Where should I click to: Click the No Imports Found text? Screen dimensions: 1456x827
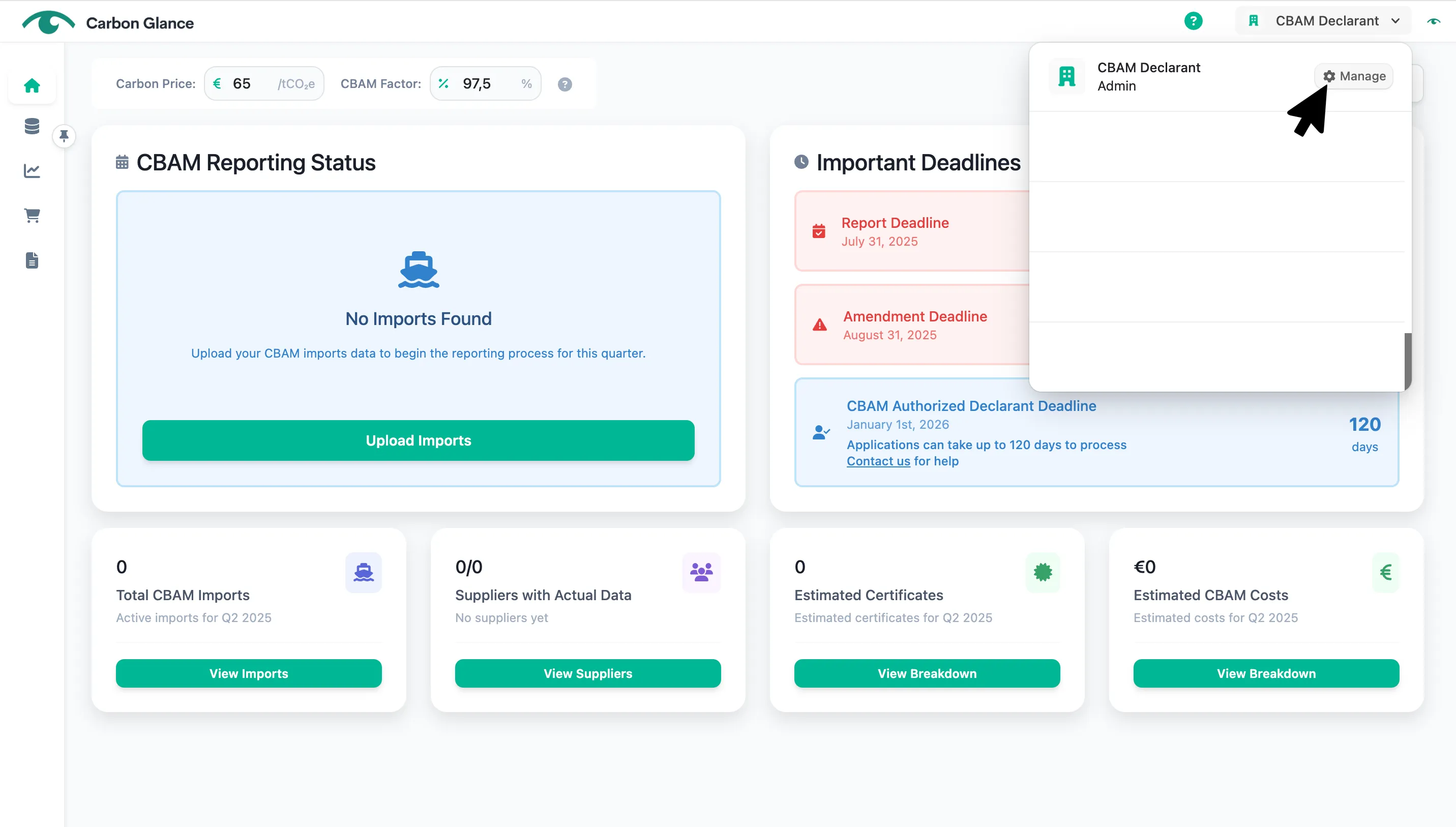pyautogui.click(x=419, y=319)
